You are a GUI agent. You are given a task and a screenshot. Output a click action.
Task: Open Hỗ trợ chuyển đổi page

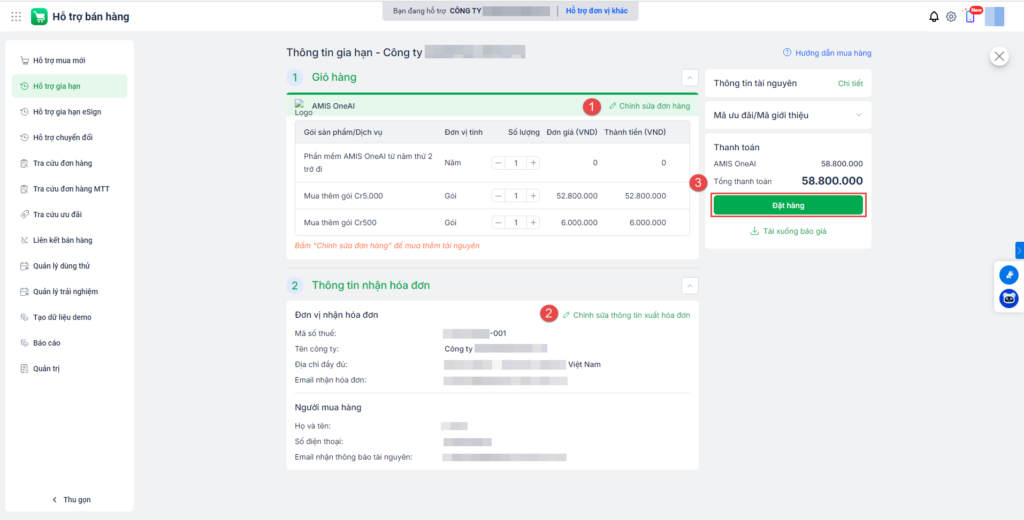[x=69, y=138]
